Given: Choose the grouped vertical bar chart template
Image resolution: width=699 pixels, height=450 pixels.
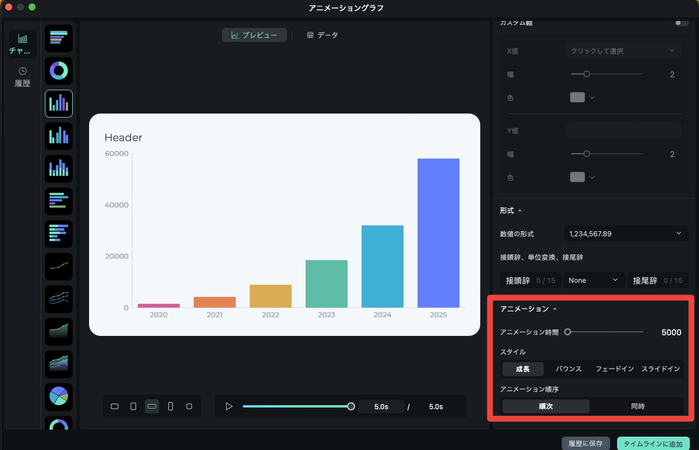Looking at the screenshot, I should 58,136.
